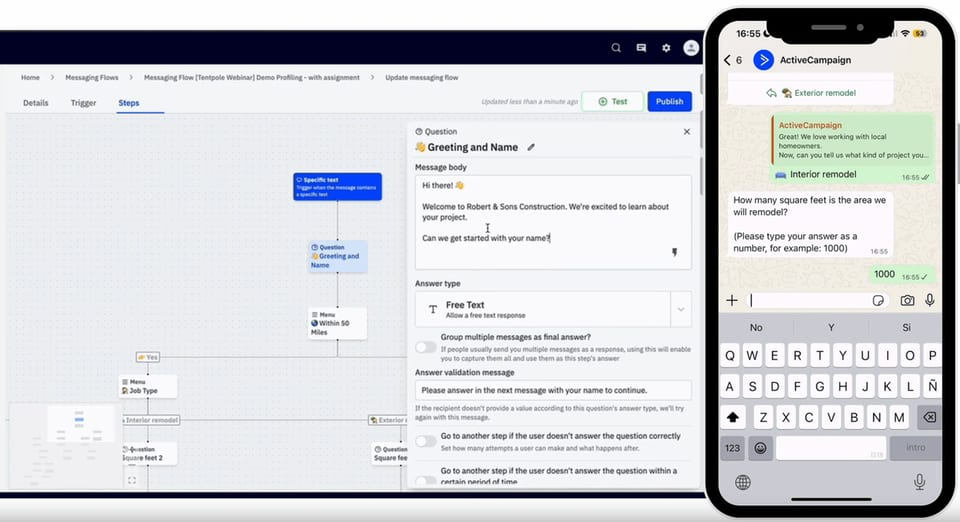
Task: Tap the globe language key on phone
Action: click(743, 482)
